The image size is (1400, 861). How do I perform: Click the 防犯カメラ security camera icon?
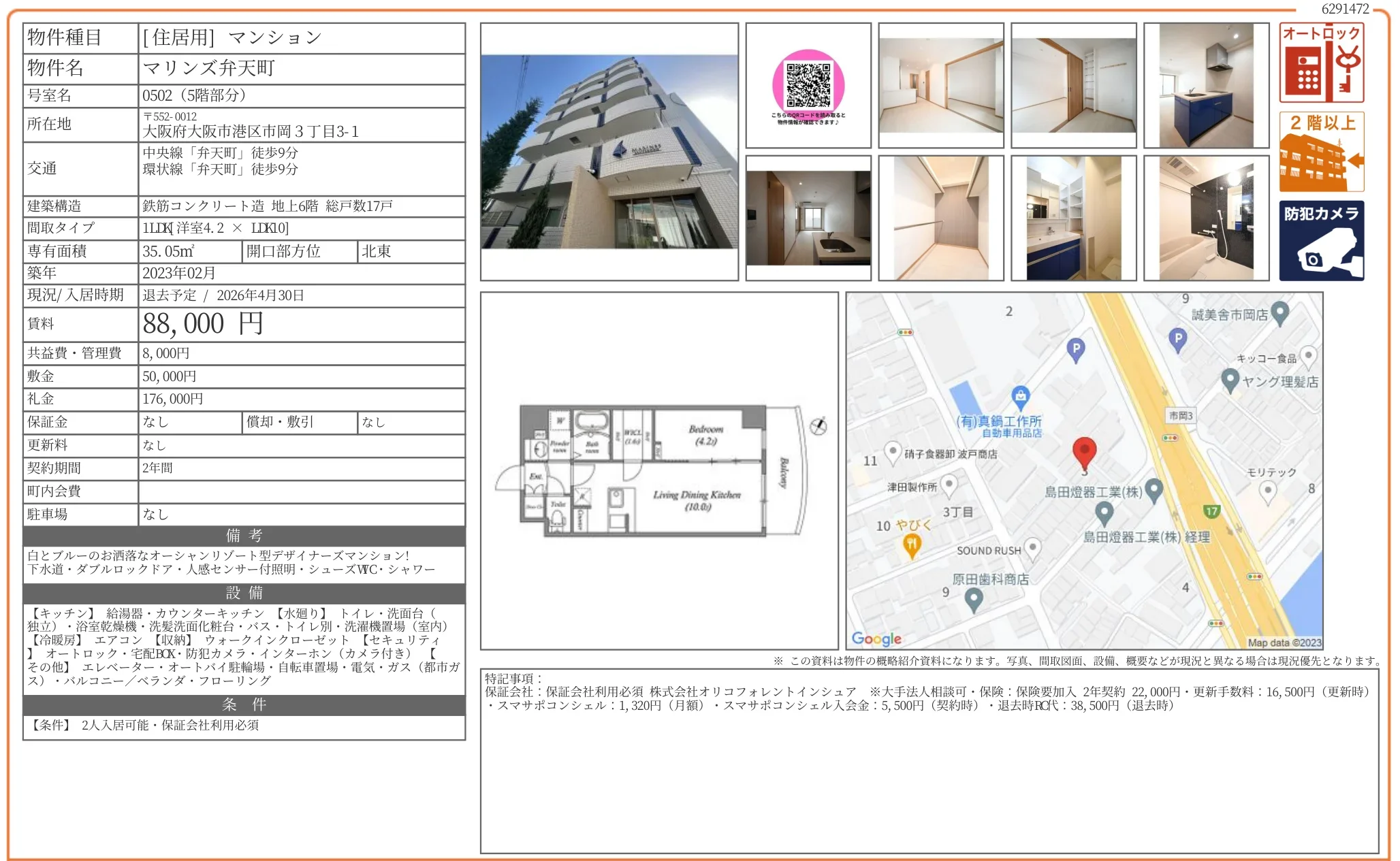click(x=1320, y=240)
